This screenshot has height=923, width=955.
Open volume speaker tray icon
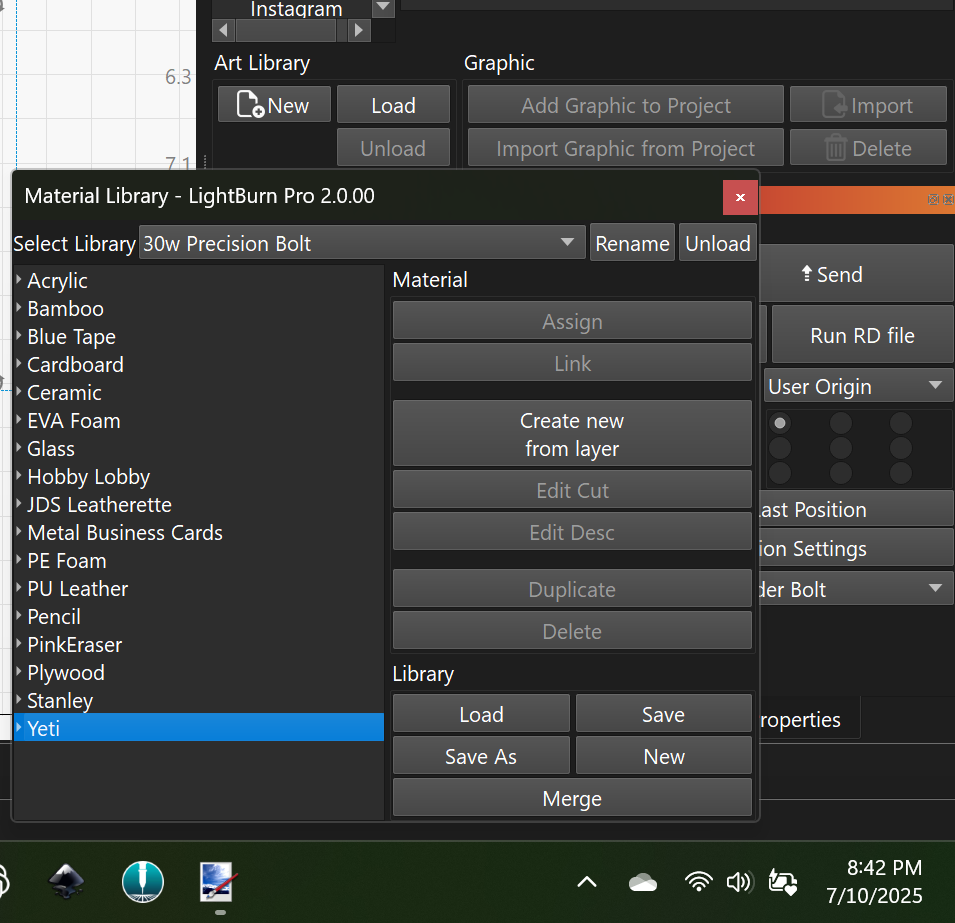point(739,882)
